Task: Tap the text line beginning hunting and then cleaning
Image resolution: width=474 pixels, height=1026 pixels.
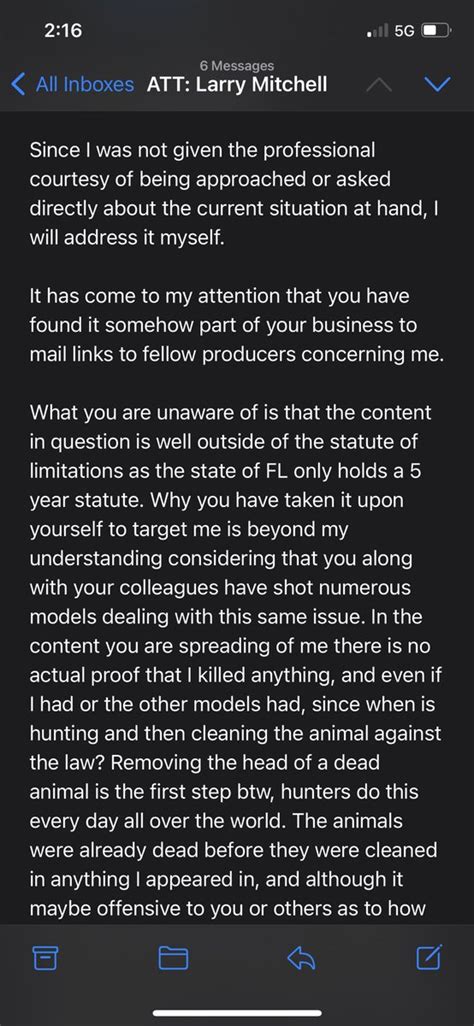Action: 235,734
